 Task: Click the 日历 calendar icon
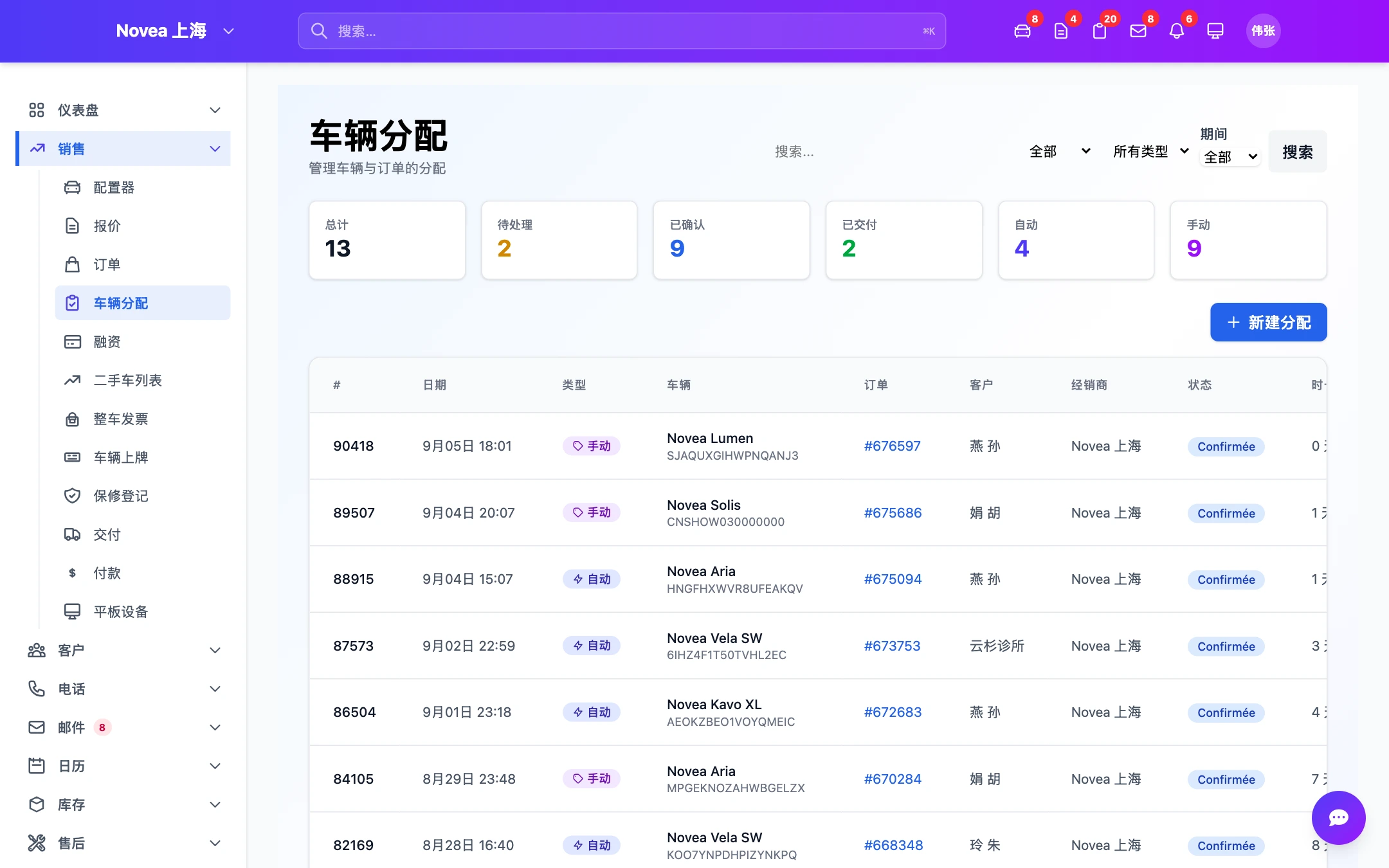37,766
